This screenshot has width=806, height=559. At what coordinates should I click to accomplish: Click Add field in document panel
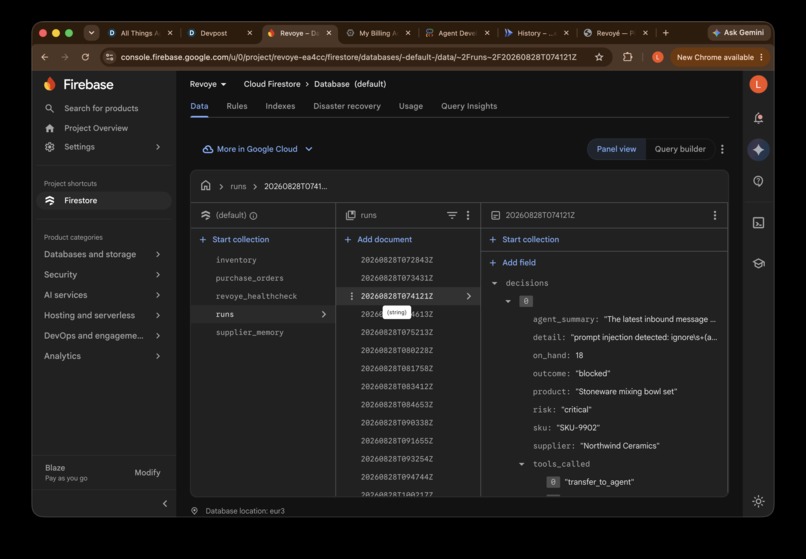512,262
